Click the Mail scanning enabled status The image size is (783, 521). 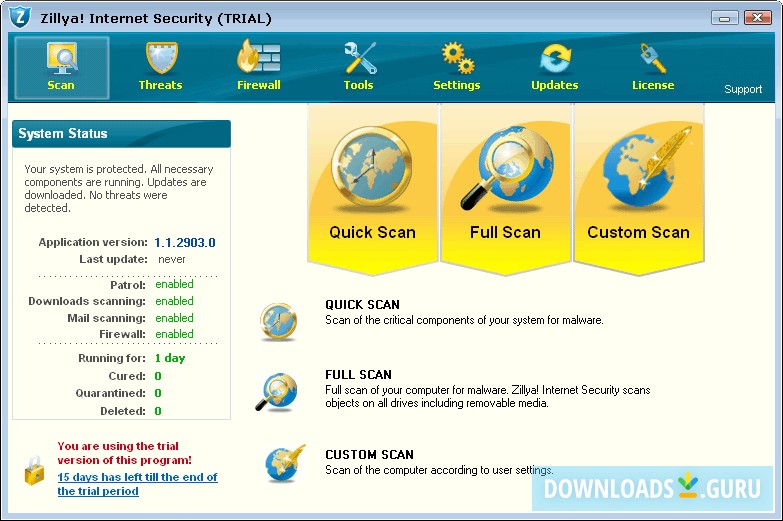[174, 318]
